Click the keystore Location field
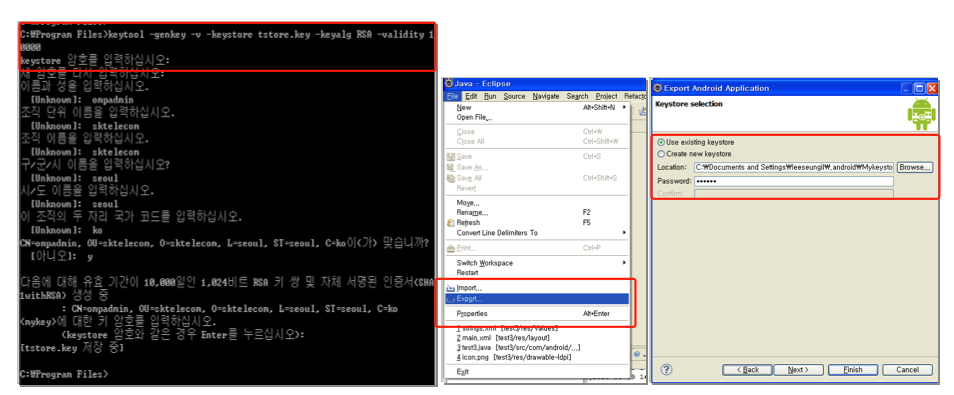Viewport: 954px width, 395px height. (793, 167)
